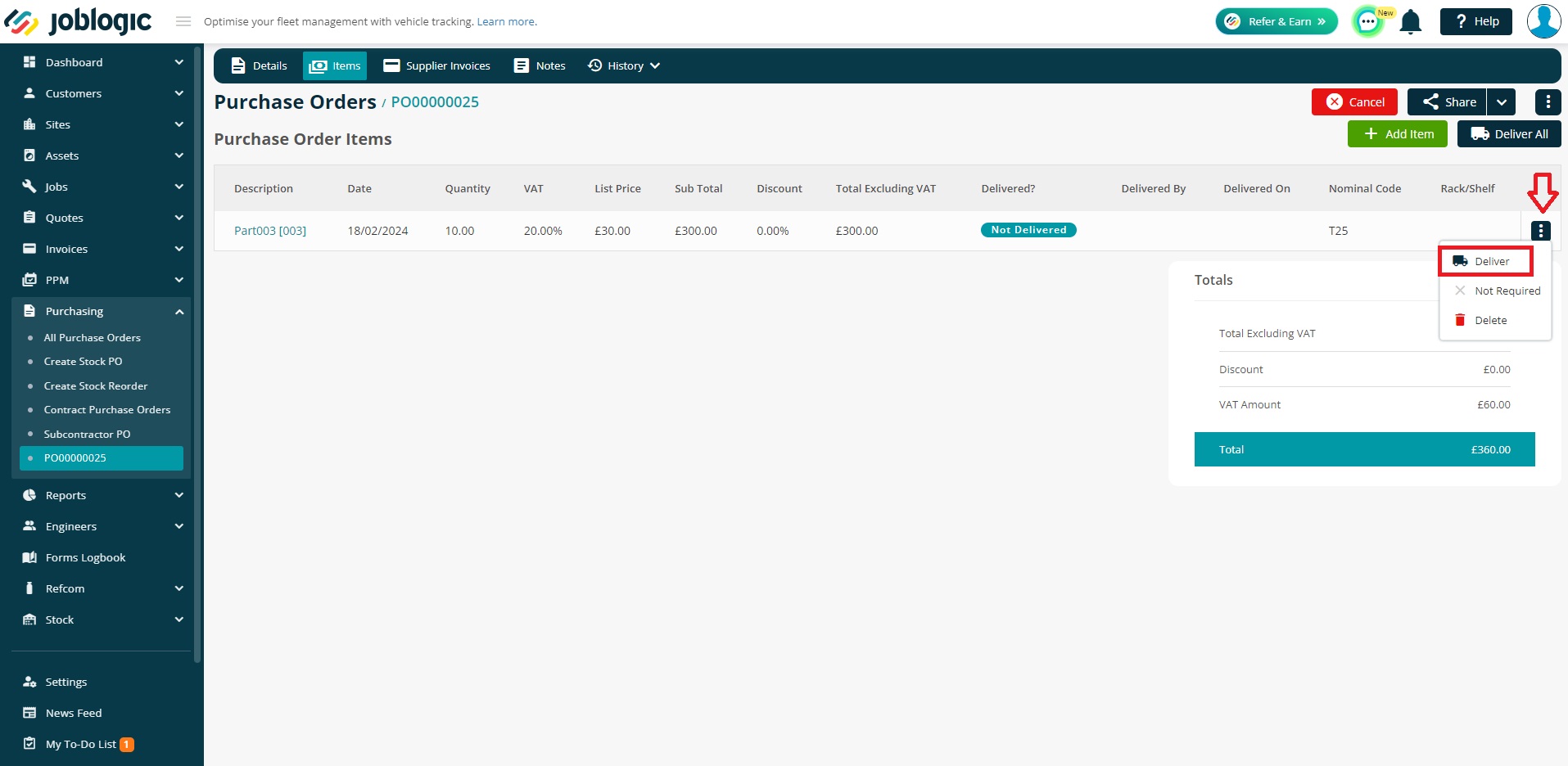1568x766 pixels.
Task: Expand the Dashboard menu chevron
Action: click(x=178, y=62)
